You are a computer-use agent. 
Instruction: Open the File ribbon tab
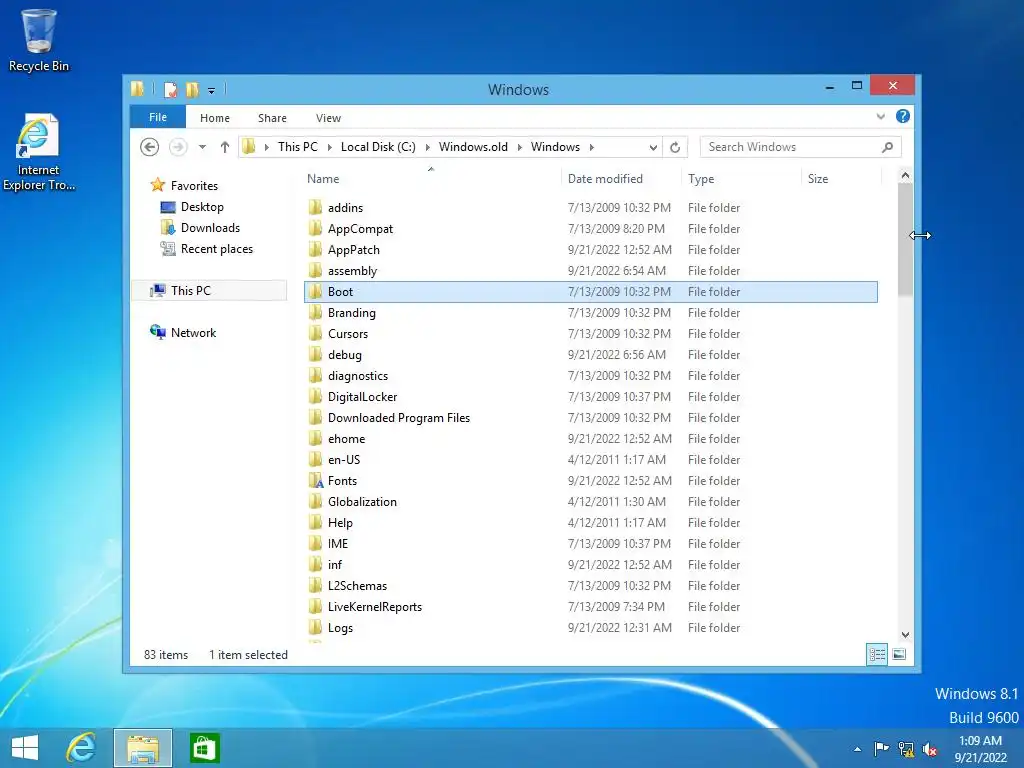point(158,118)
